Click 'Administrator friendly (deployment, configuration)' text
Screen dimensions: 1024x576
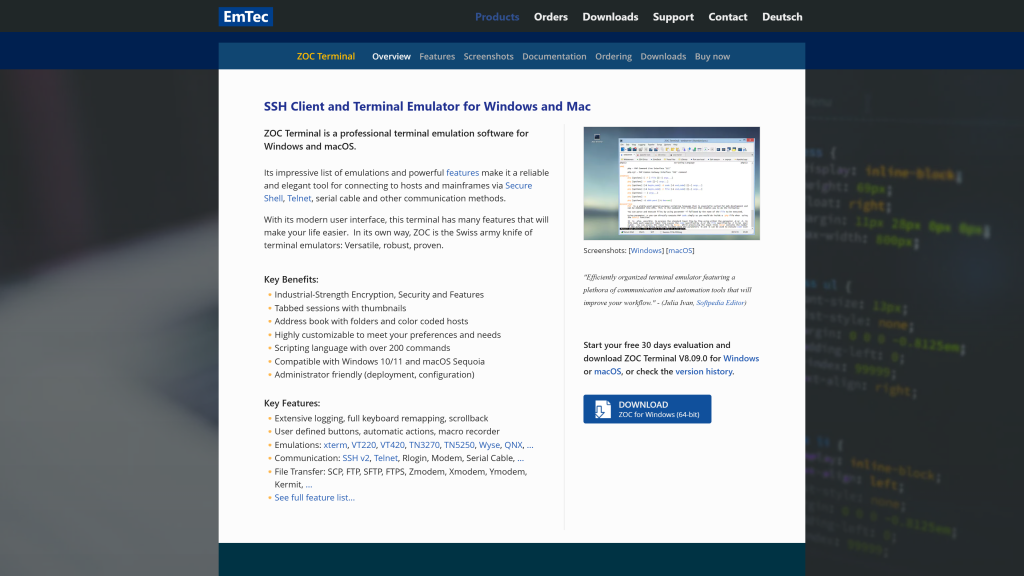point(374,375)
